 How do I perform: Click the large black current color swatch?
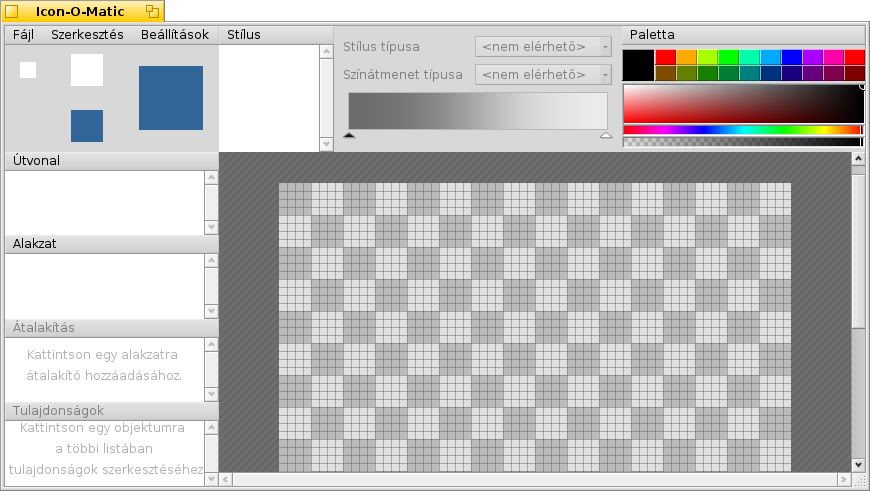[637, 65]
